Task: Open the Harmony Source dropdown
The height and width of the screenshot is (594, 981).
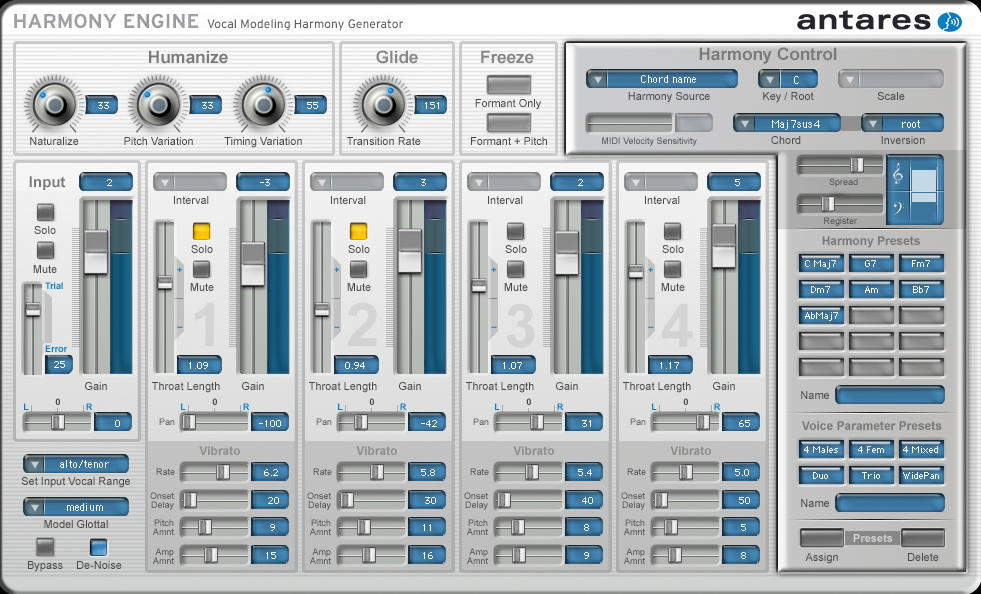Action: pyautogui.click(x=661, y=79)
